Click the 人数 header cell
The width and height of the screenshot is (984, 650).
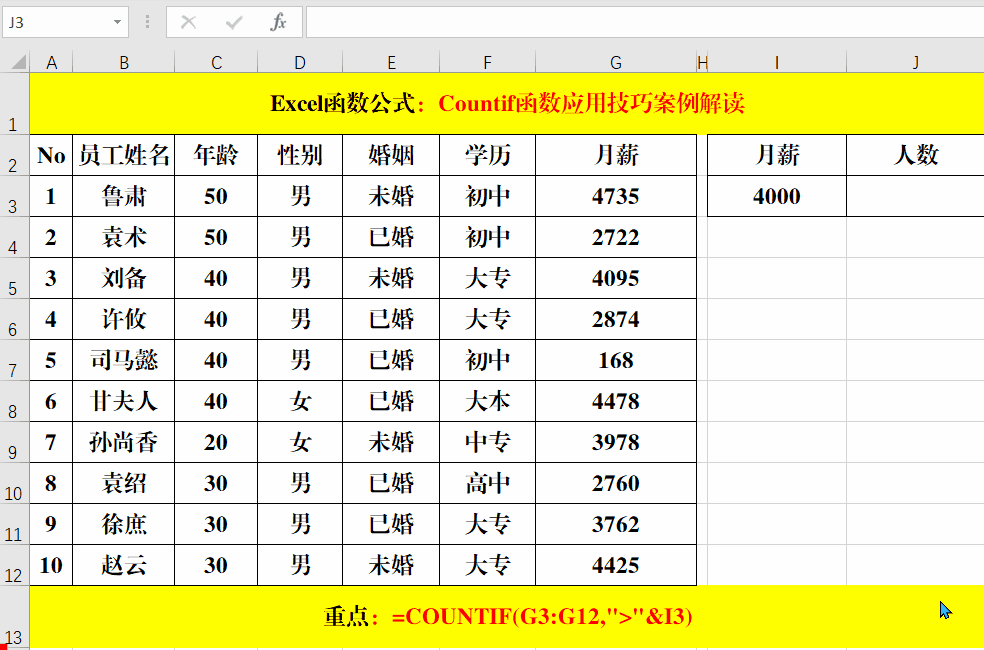pos(916,155)
